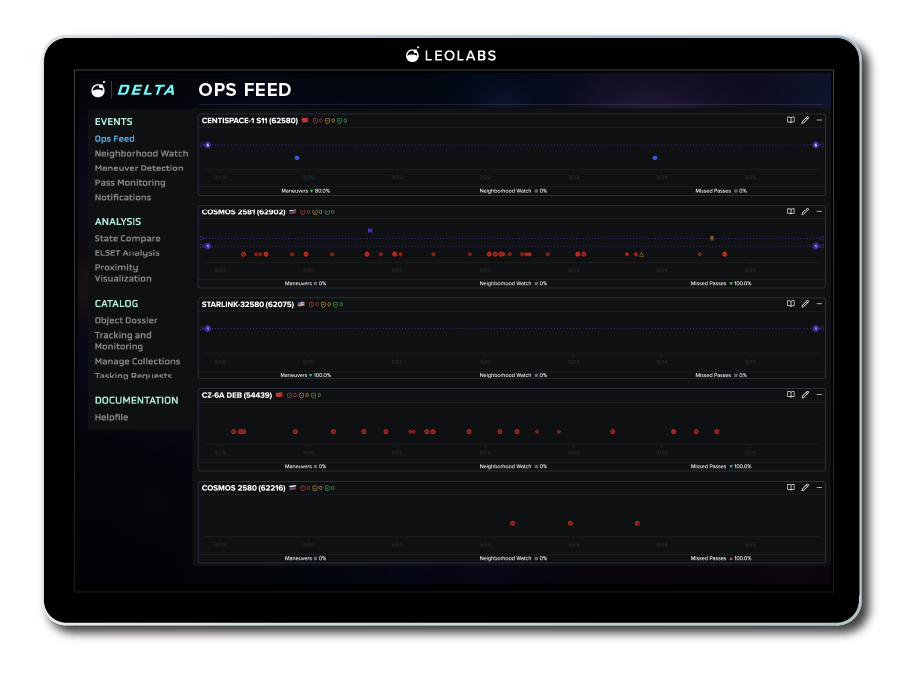Open Ops Feed in Events menu
The width and height of the screenshot is (904, 678).
point(114,139)
